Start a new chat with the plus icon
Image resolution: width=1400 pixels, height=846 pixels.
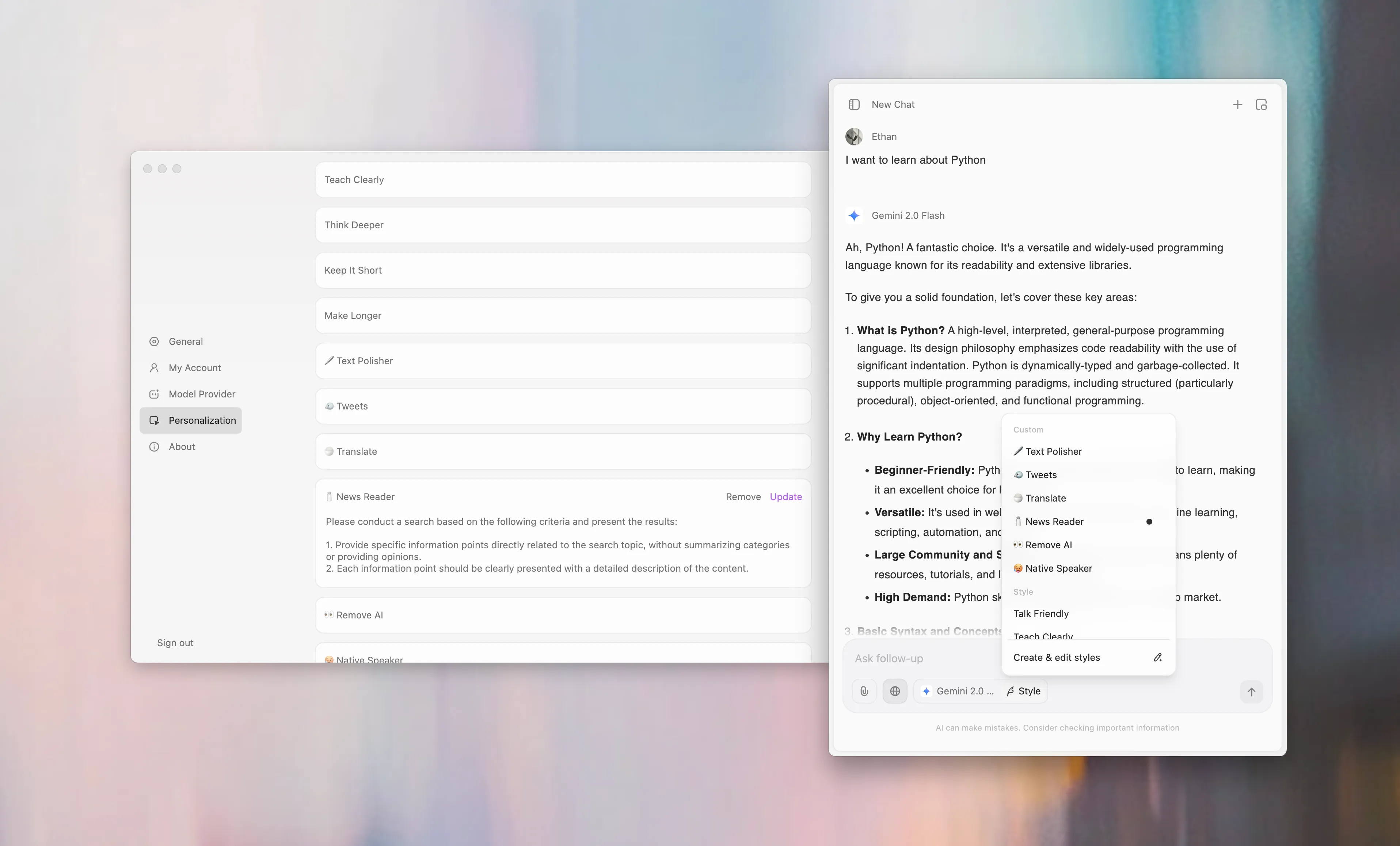point(1238,104)
